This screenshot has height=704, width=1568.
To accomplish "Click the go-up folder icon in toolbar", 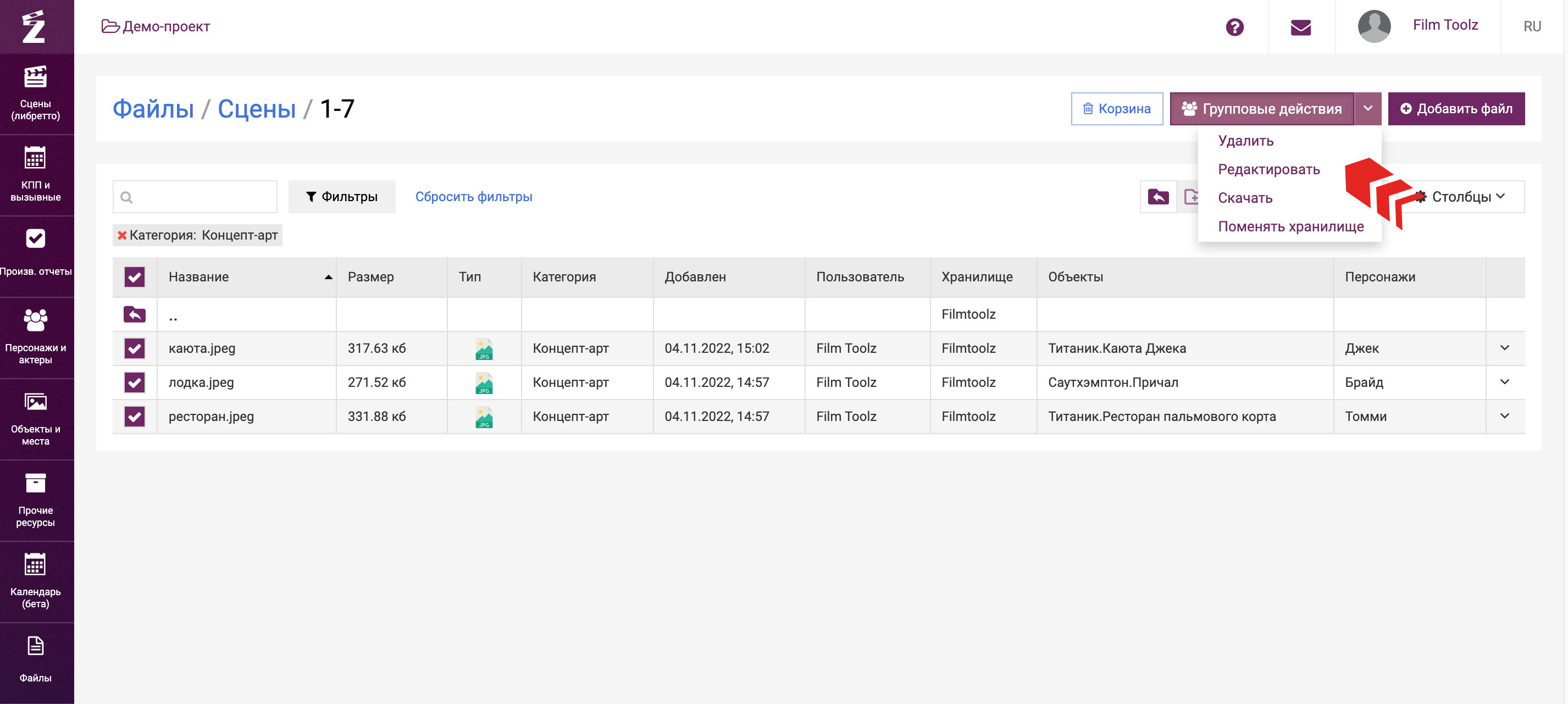I will coord(1159,197).
